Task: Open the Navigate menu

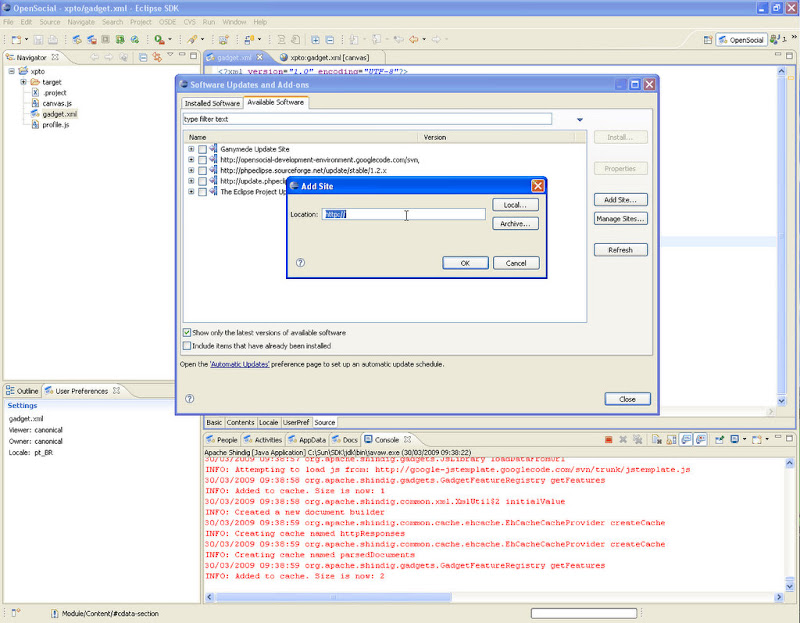Action: [80, 21]
